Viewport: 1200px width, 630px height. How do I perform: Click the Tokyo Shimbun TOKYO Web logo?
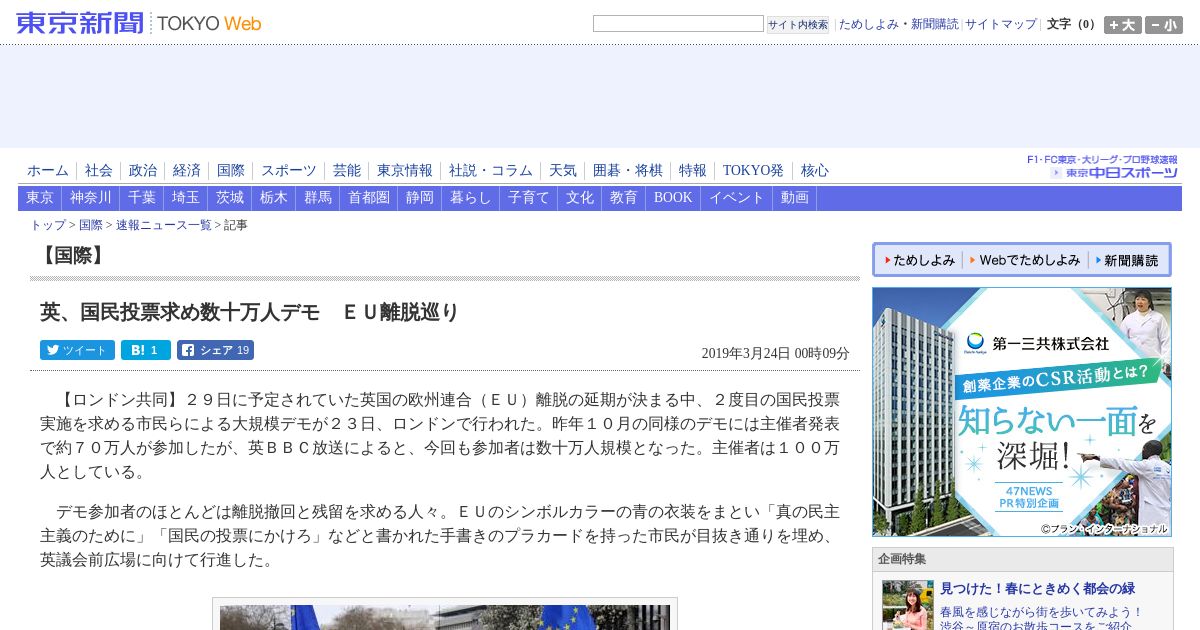[x=139, y=23]
